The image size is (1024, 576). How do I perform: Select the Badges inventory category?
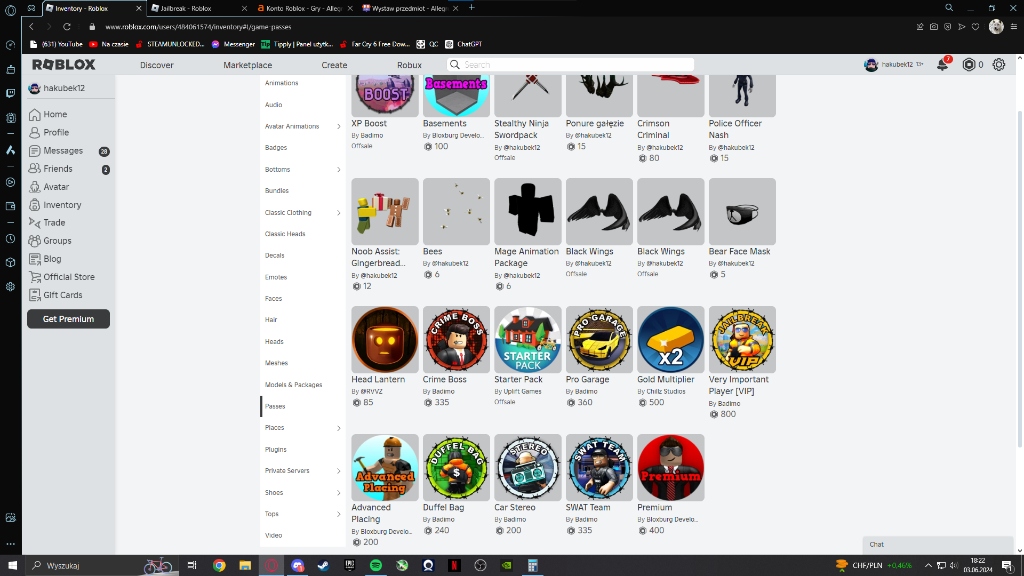coord(276,148)
